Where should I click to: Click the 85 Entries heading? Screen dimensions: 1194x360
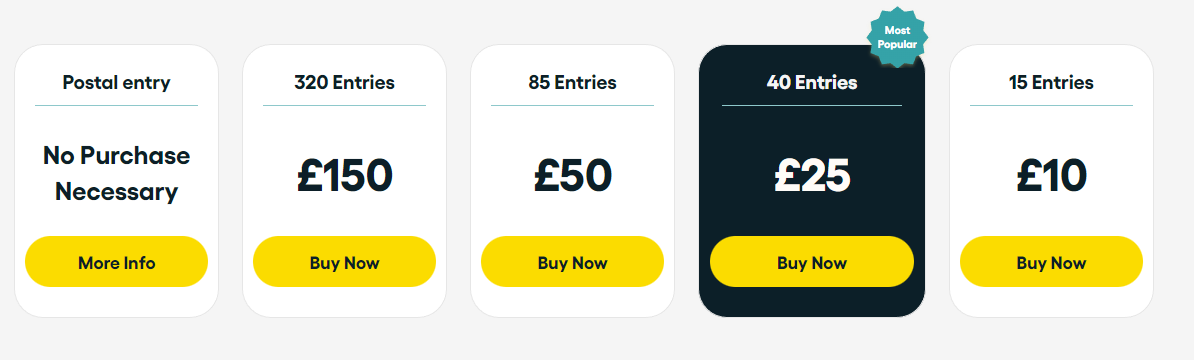(573, 82)
